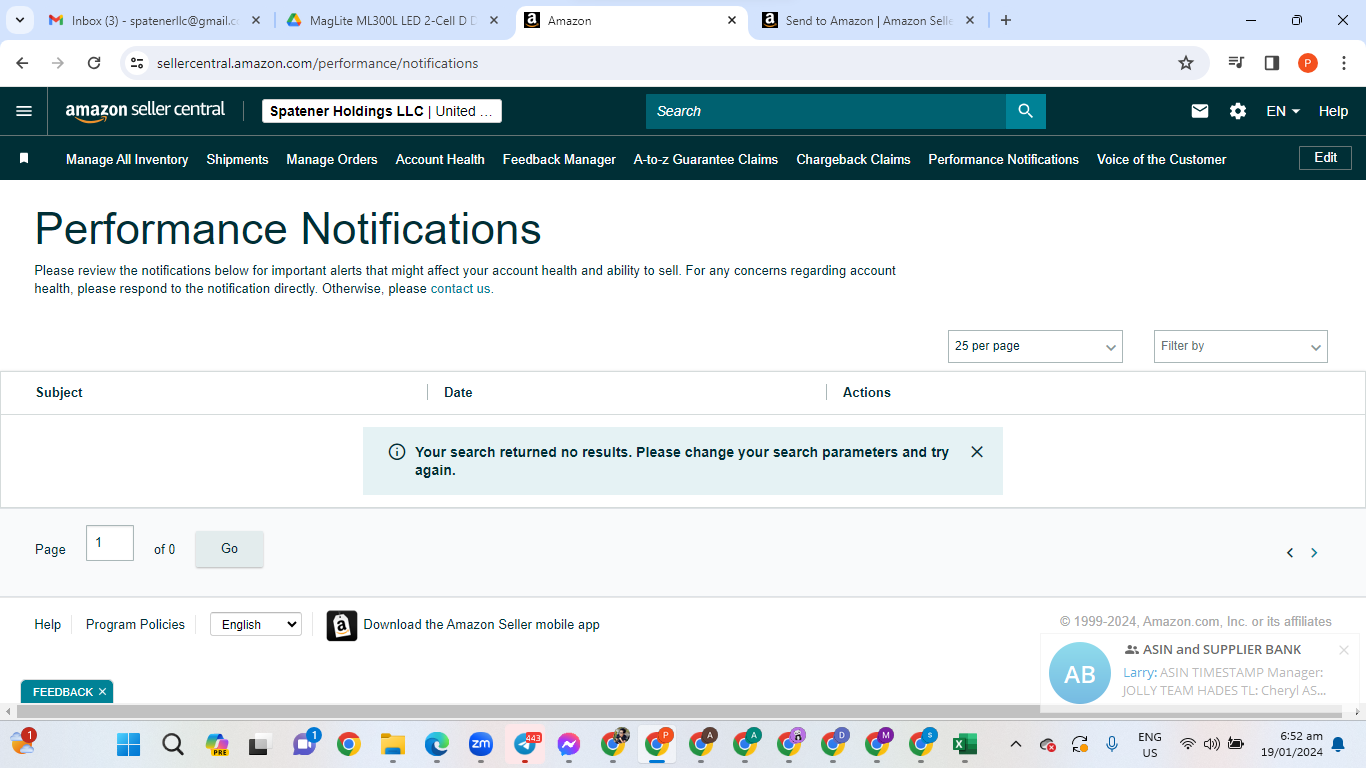Open the settings gear icon
This screenshot has width=1366, height=768.
(1238, 111)
